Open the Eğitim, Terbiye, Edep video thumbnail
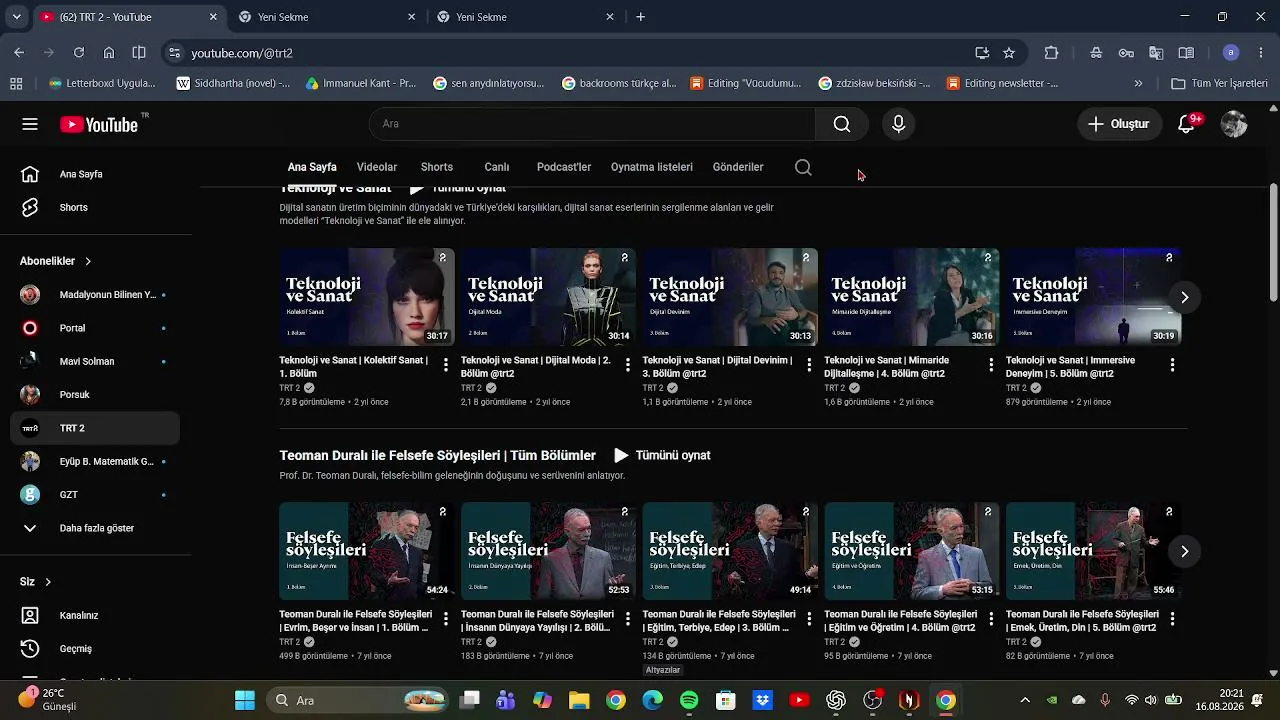 (x=730, y=551)
